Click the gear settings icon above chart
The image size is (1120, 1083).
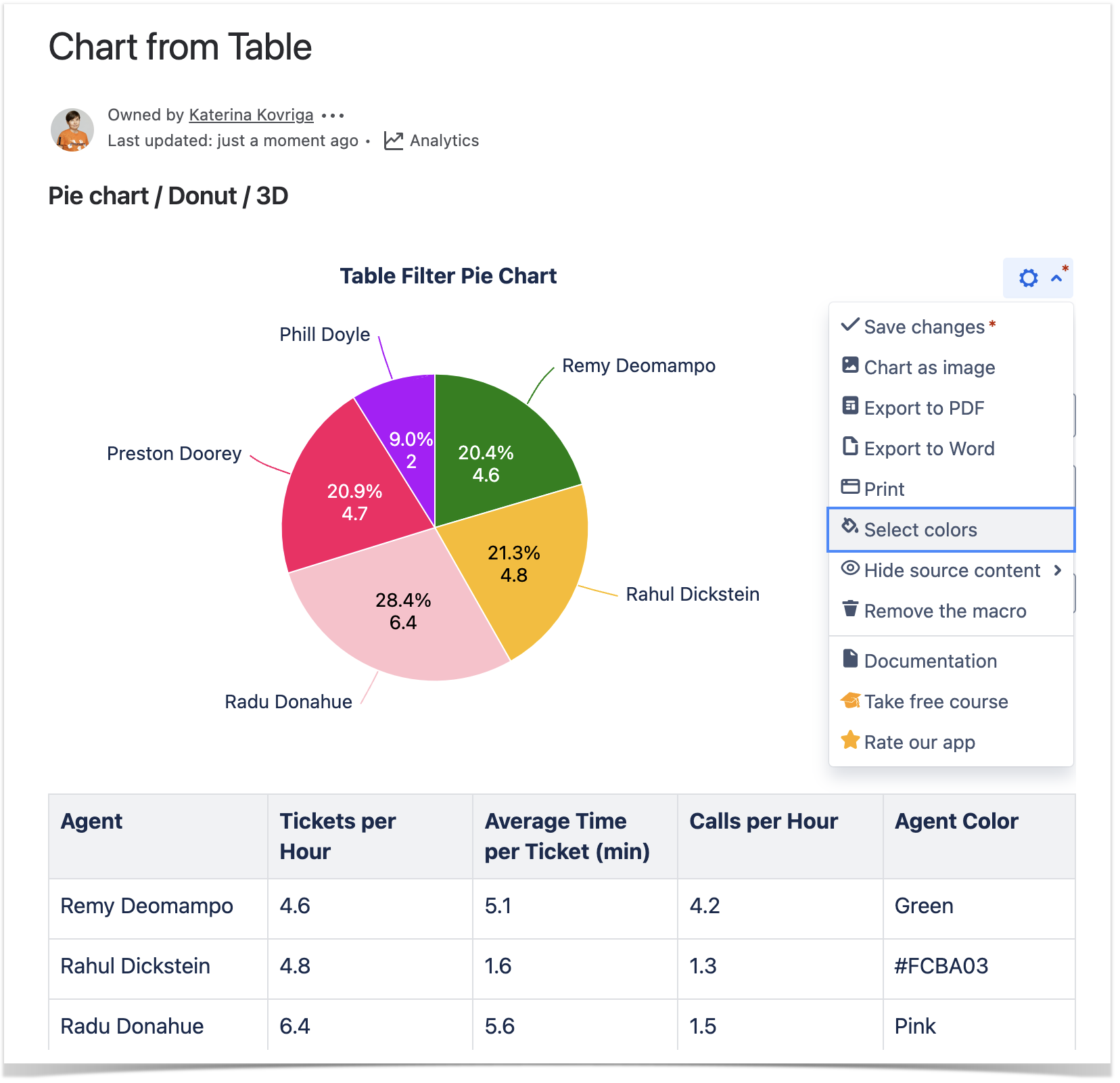click(x=1028, y=278)
